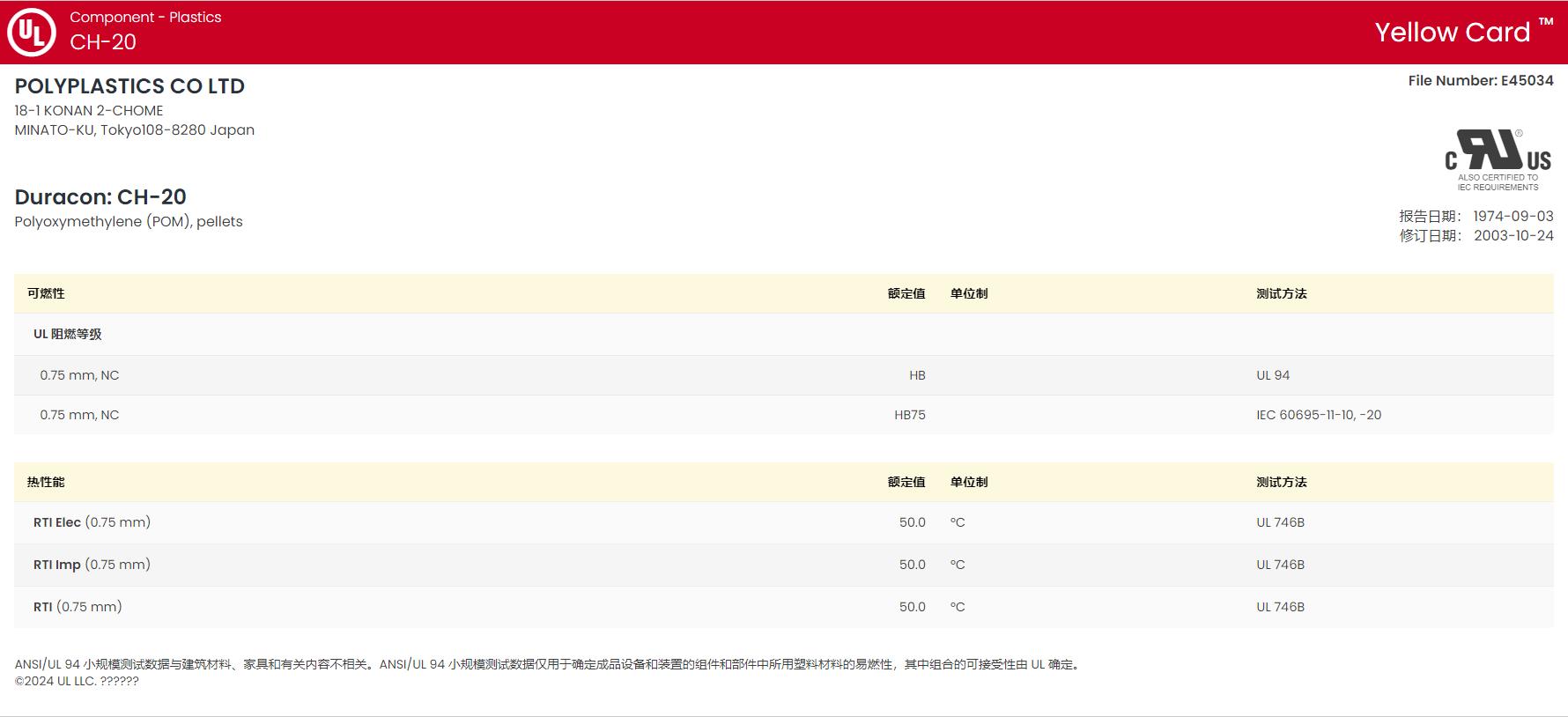Click File Number E45034
The image size is (1568, 717).
[1480, 80]
